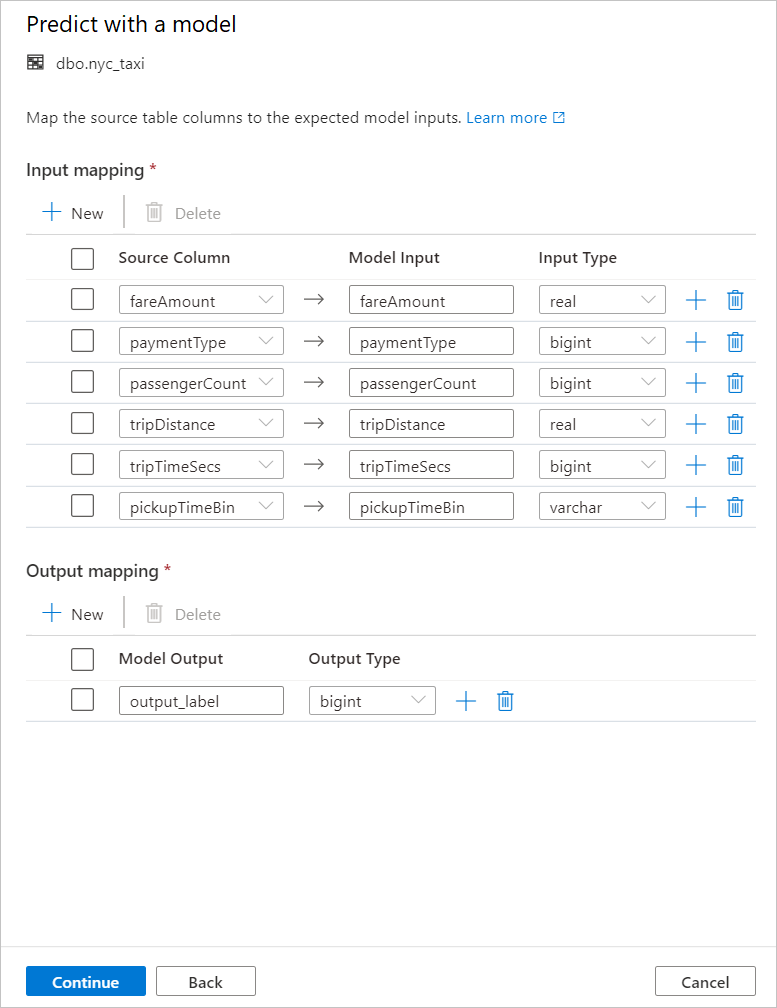Click the plus icon on the tripDistance row
Viewport: 777px width, 1008px height.
click(x=695, y=423)
